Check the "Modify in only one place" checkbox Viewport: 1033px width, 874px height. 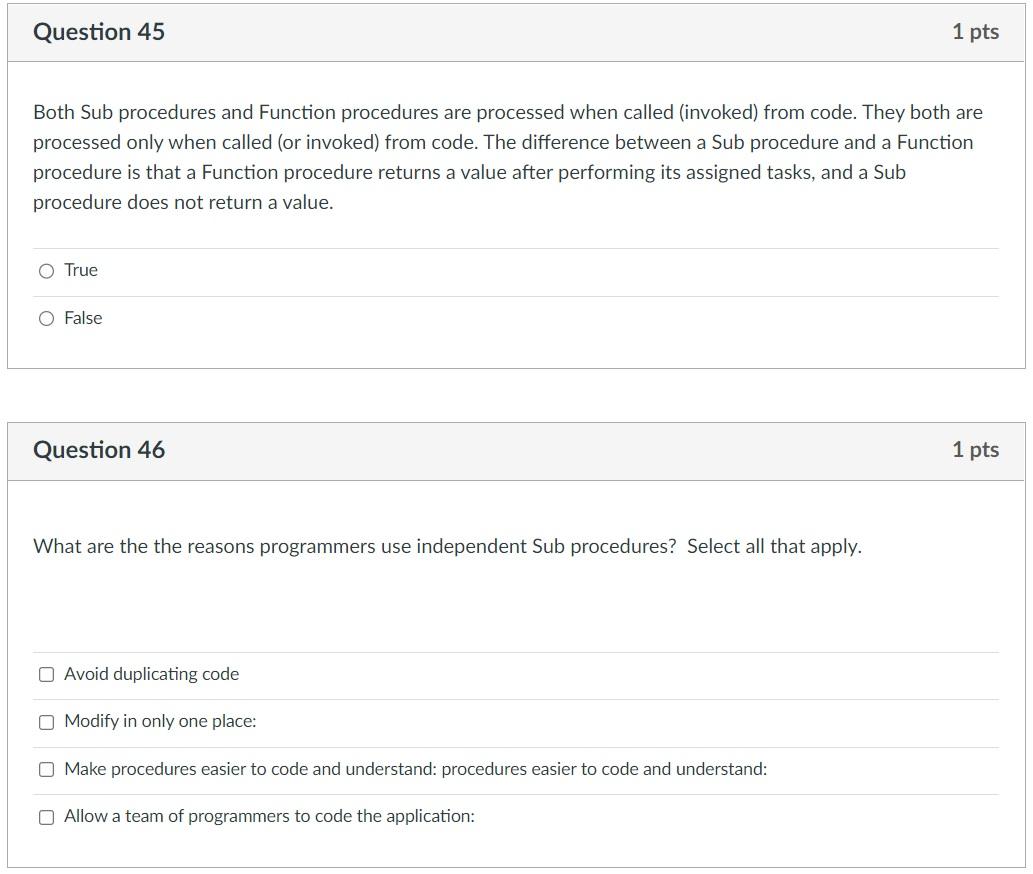point(45,721)
